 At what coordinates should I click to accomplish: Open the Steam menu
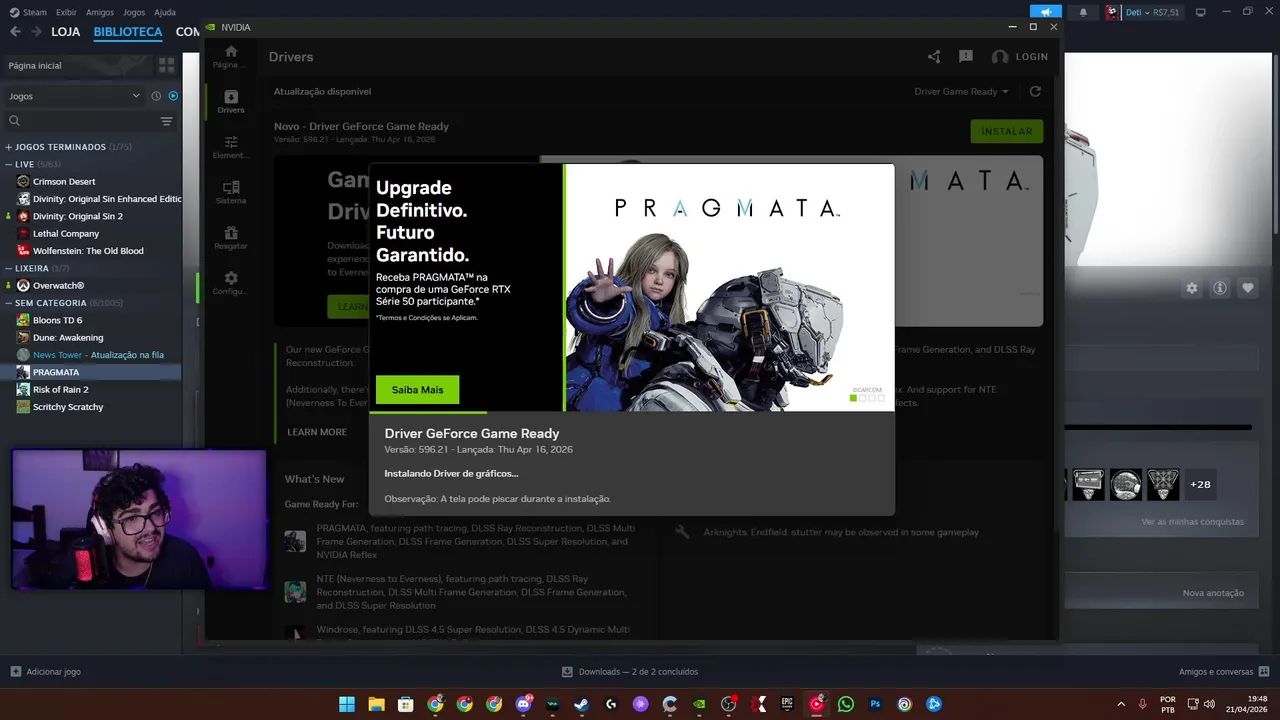[x=28, y=12]
